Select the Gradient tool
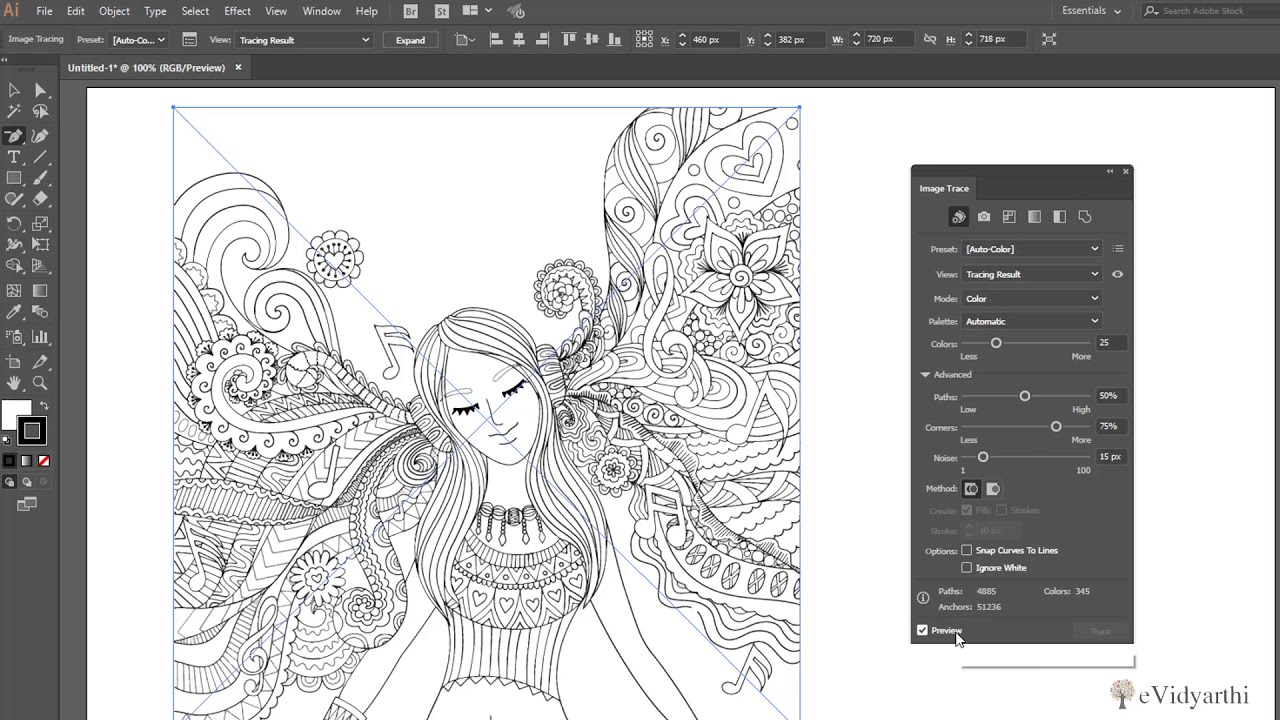Screen dimensions: 1280x720 [41, 291]
